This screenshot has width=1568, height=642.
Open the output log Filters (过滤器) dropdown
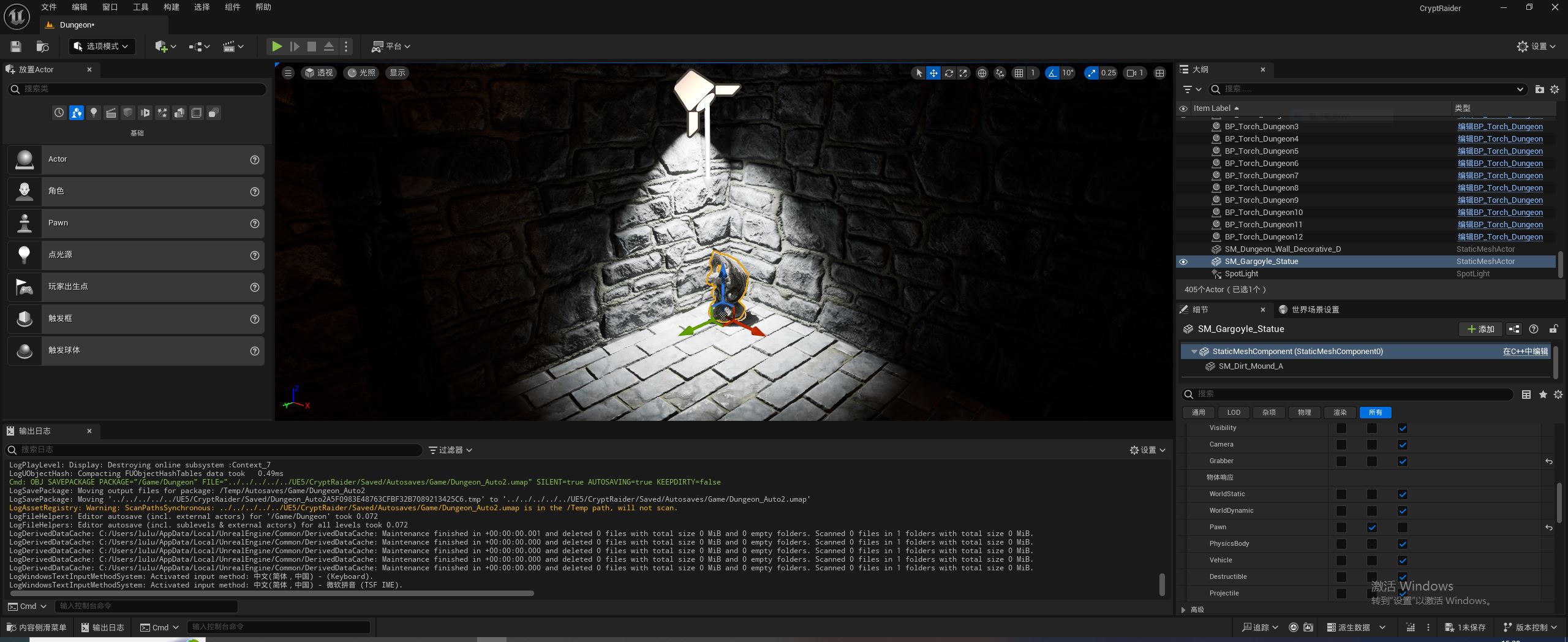[450, 450]
